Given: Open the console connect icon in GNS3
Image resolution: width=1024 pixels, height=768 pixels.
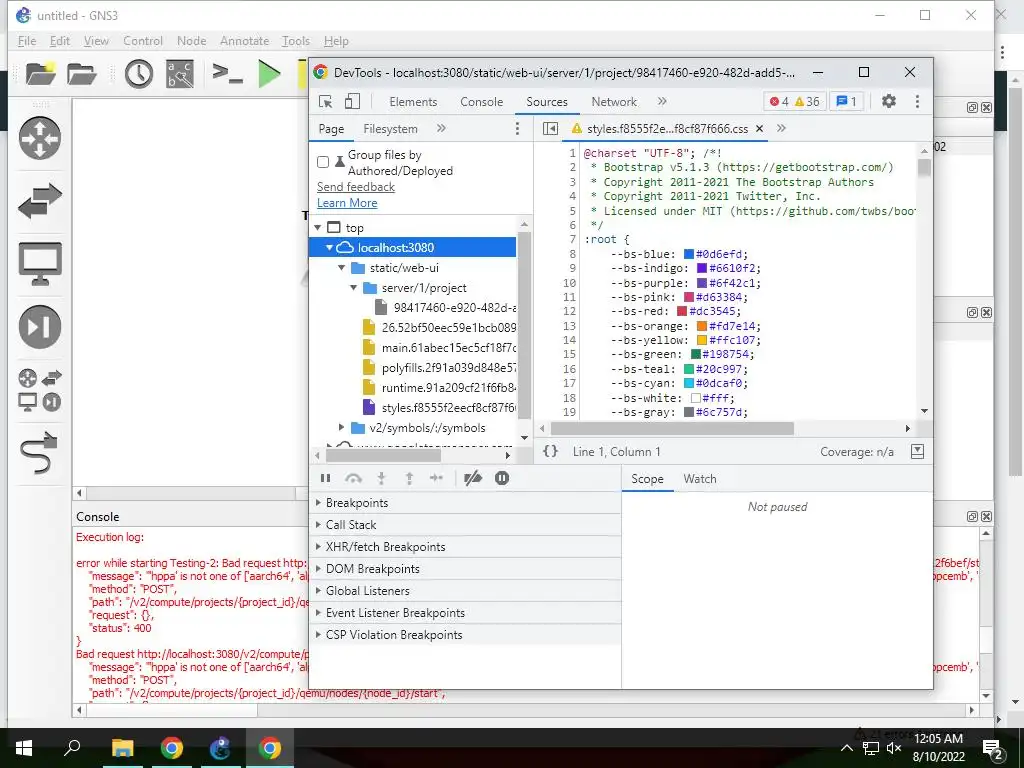Looking at the screenshot, I should pyautogui.click(x=227, y=73).
